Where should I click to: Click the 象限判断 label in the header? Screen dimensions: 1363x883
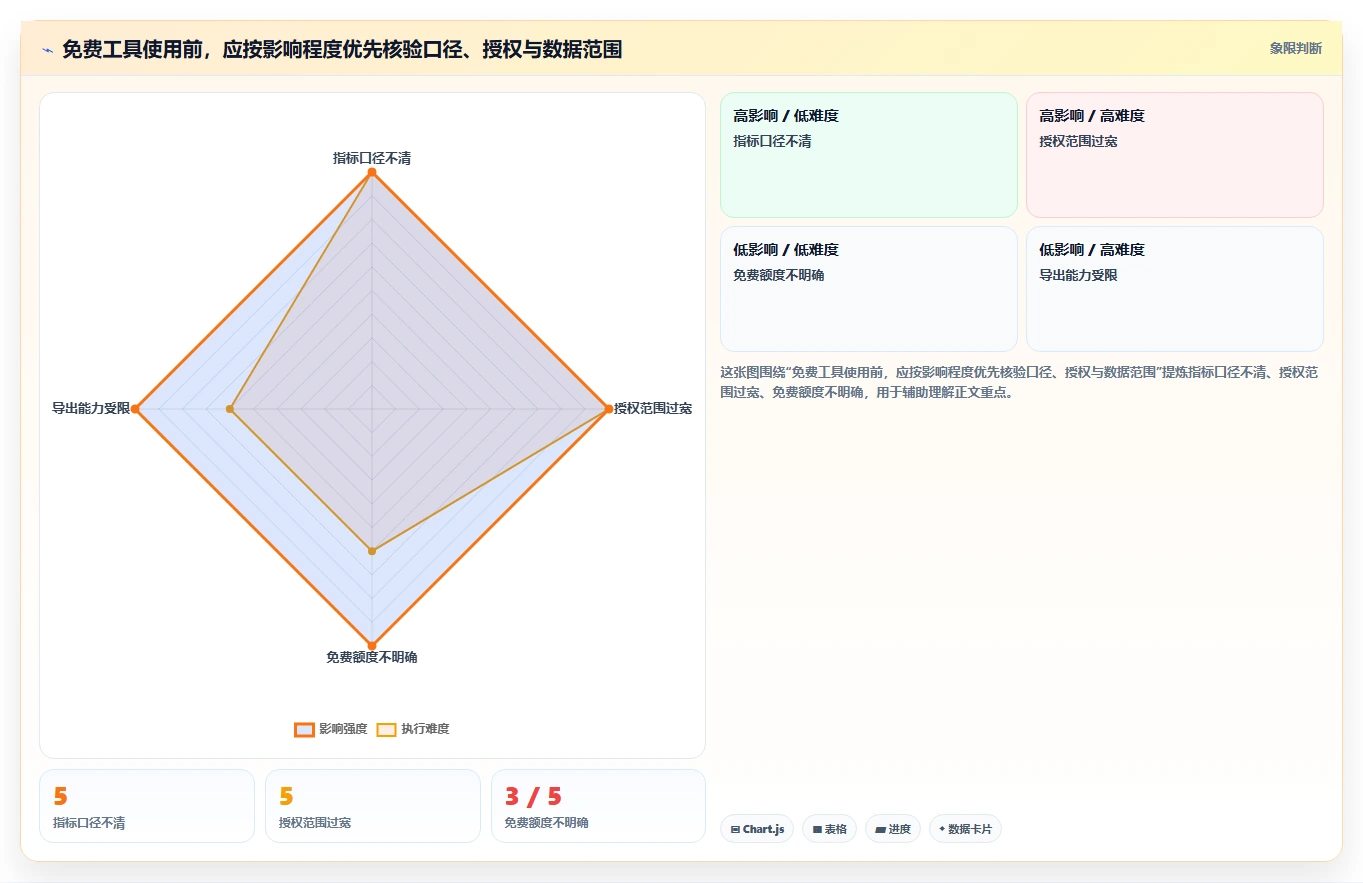(x=1295, y=48)
